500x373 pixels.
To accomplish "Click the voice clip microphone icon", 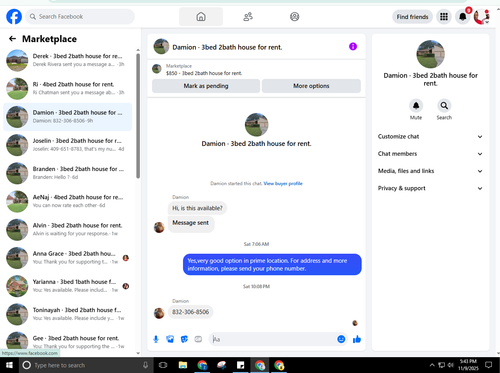I will 156,339.
